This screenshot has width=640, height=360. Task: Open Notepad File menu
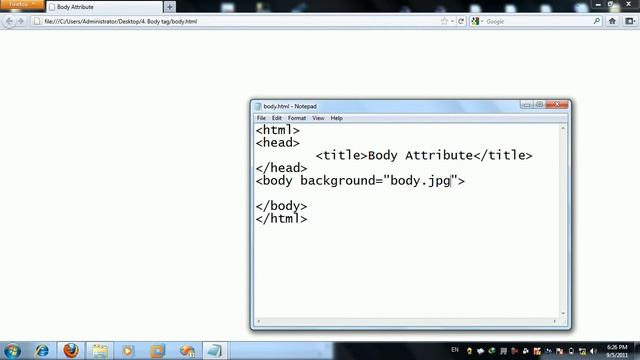click(x=261, y=118)
